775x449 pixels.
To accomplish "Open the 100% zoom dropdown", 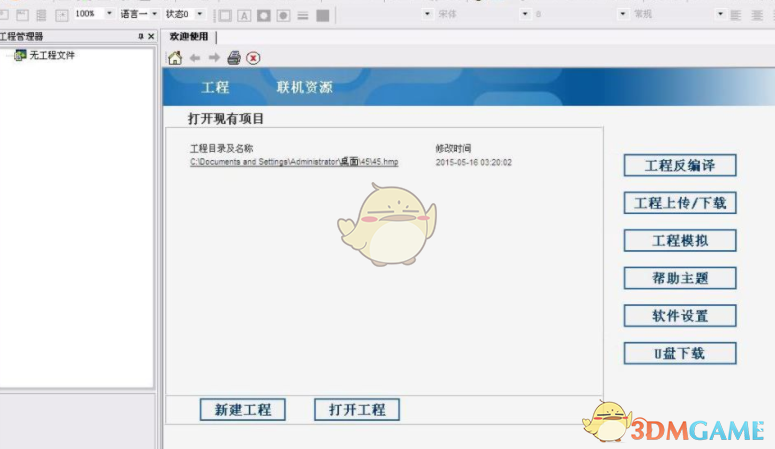I will tap(109, 14).
